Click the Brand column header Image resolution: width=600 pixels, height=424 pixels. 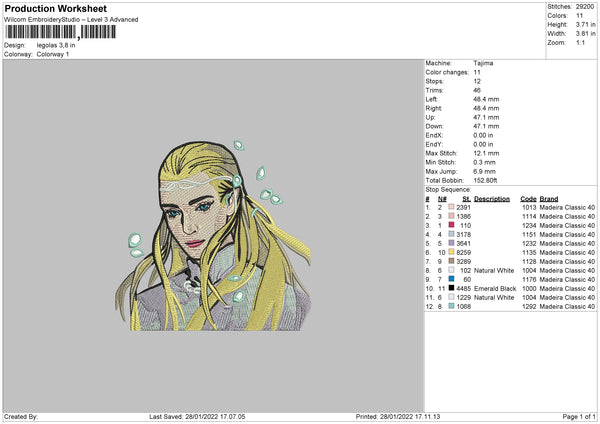click(549, 198)
